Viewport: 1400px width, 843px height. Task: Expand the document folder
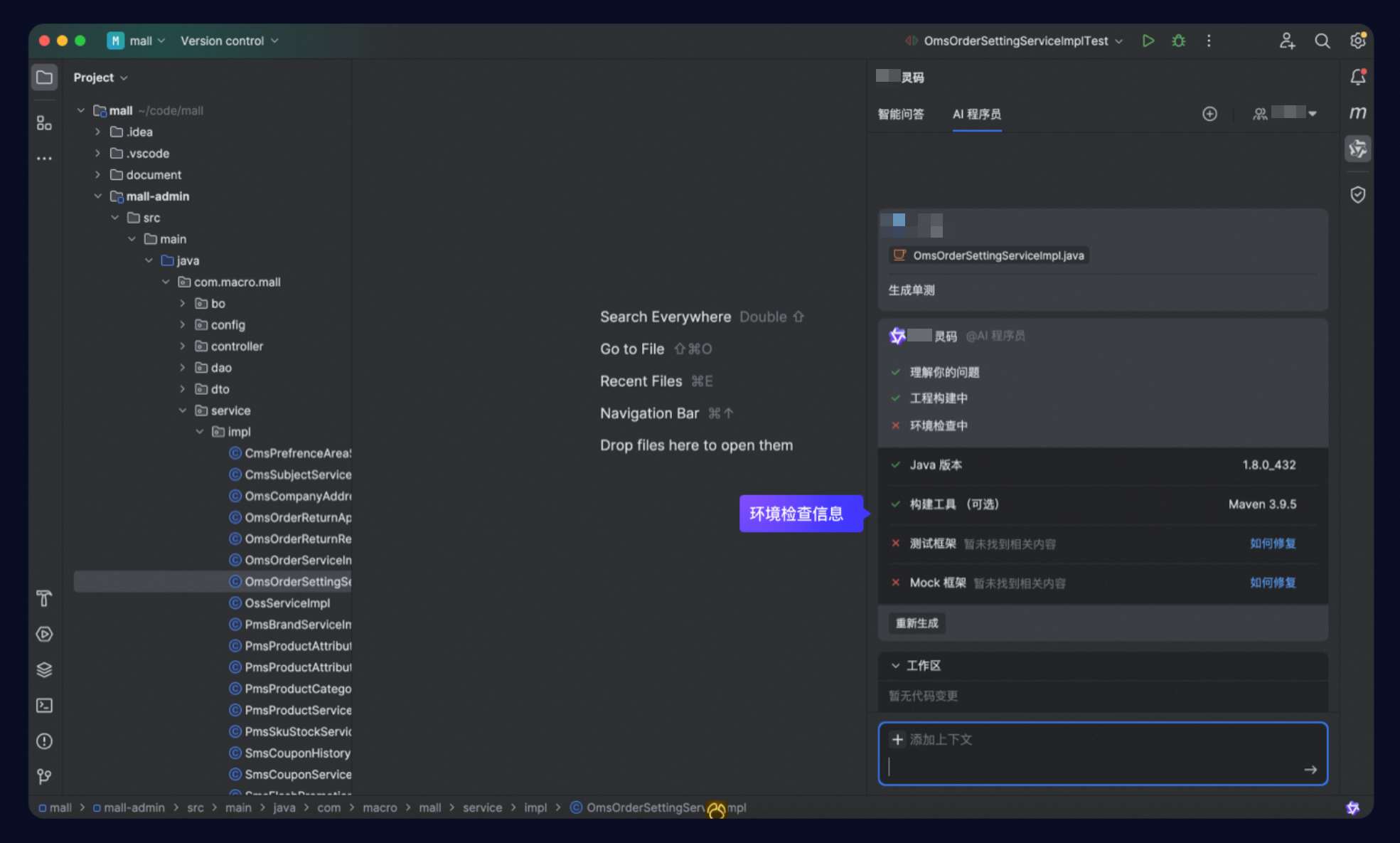point(98,174)
